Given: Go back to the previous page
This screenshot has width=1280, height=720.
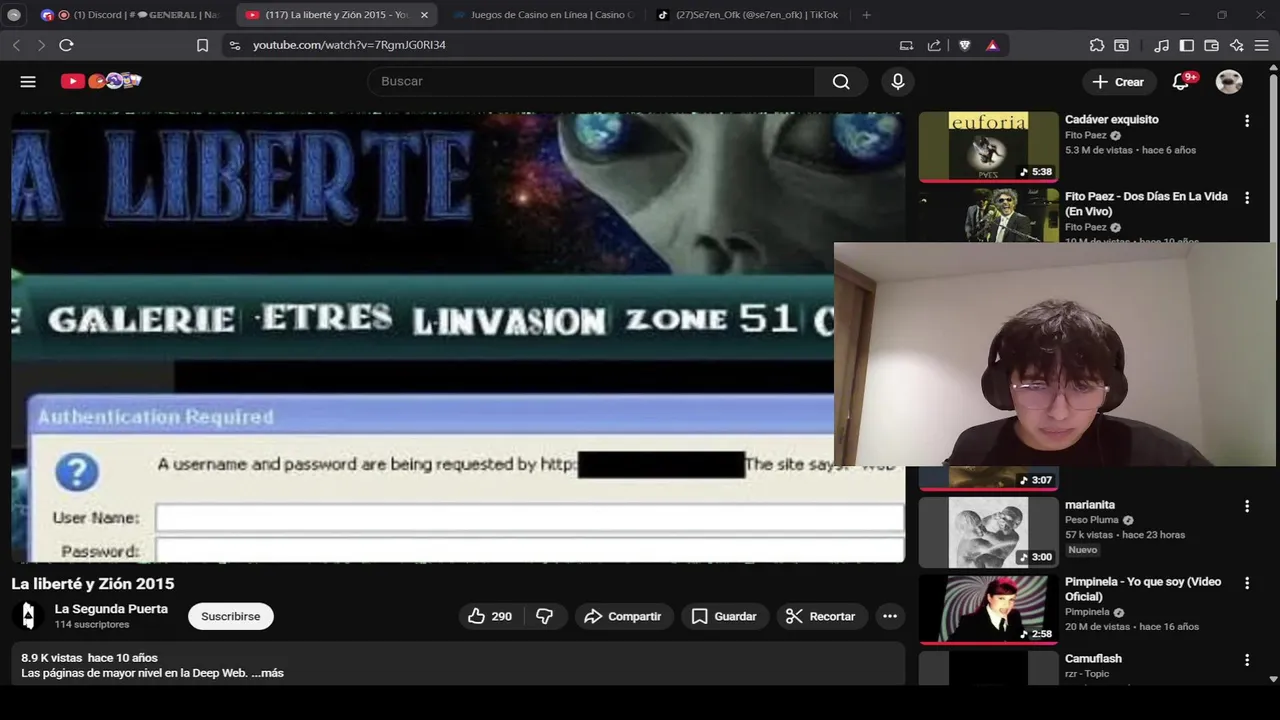Looking at the screenshot, I should pyautogui.click(x=16, y=45).
